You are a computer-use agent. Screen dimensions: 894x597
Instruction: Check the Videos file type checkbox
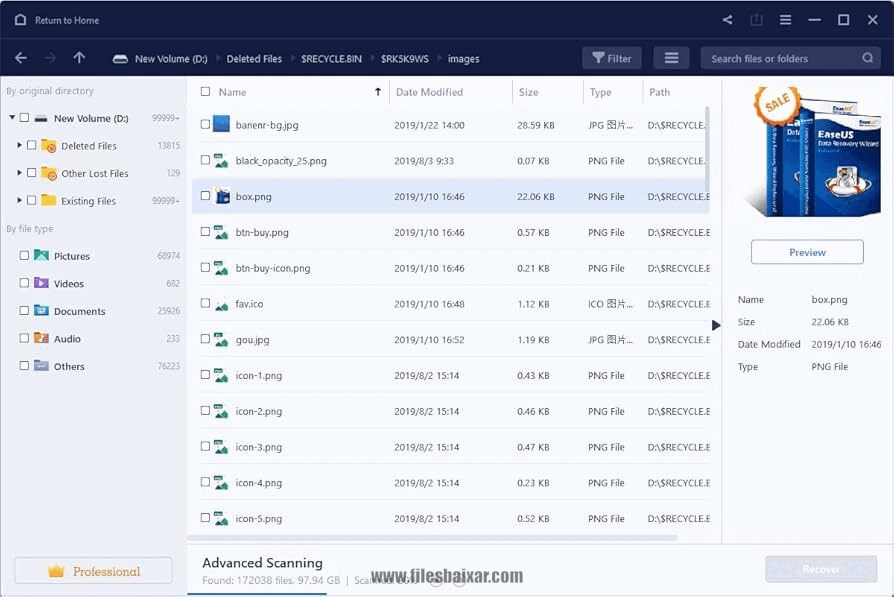(24, 283)
